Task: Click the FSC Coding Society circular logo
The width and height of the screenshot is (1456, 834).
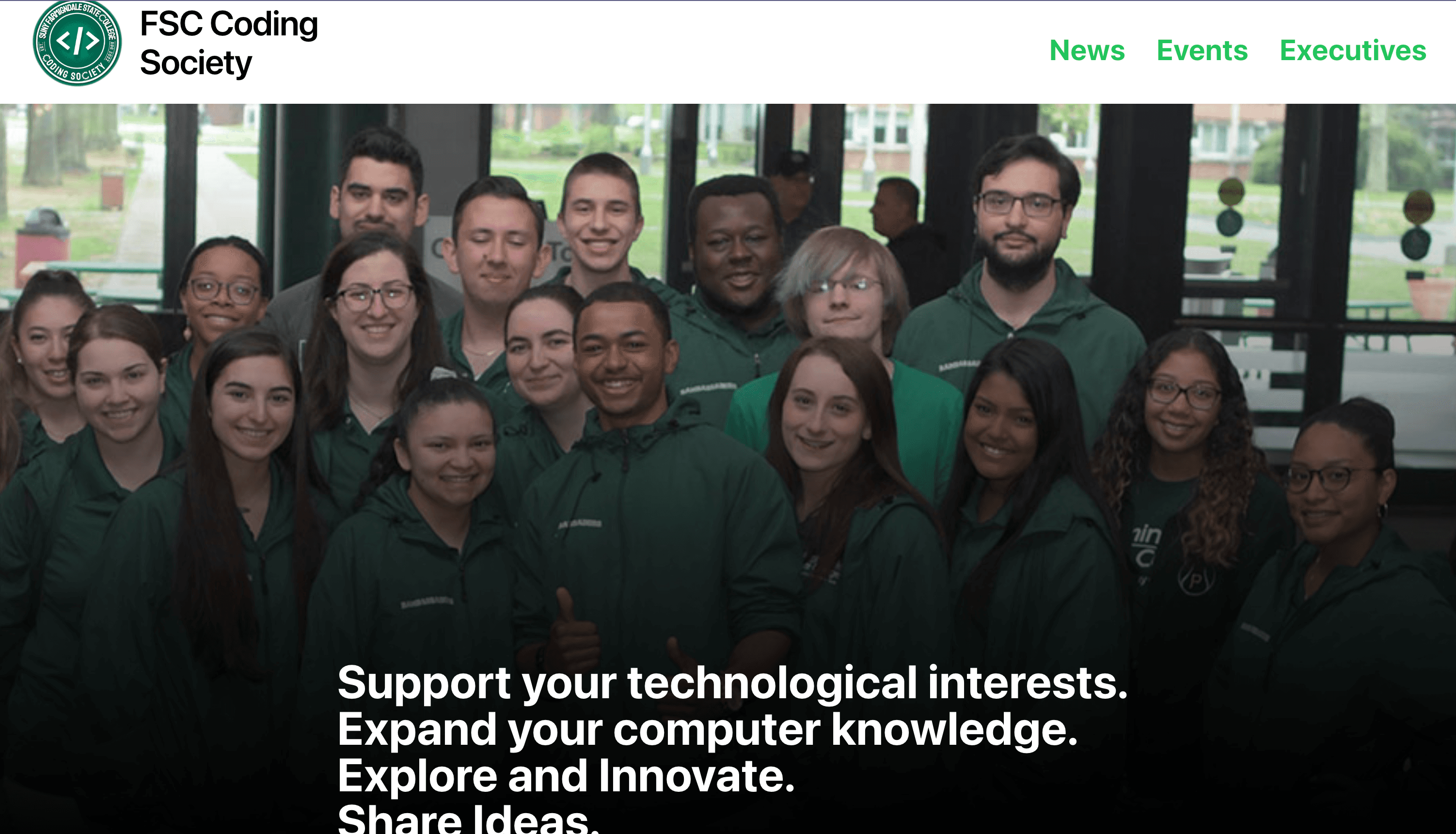Action: click(x=77, y=42)
